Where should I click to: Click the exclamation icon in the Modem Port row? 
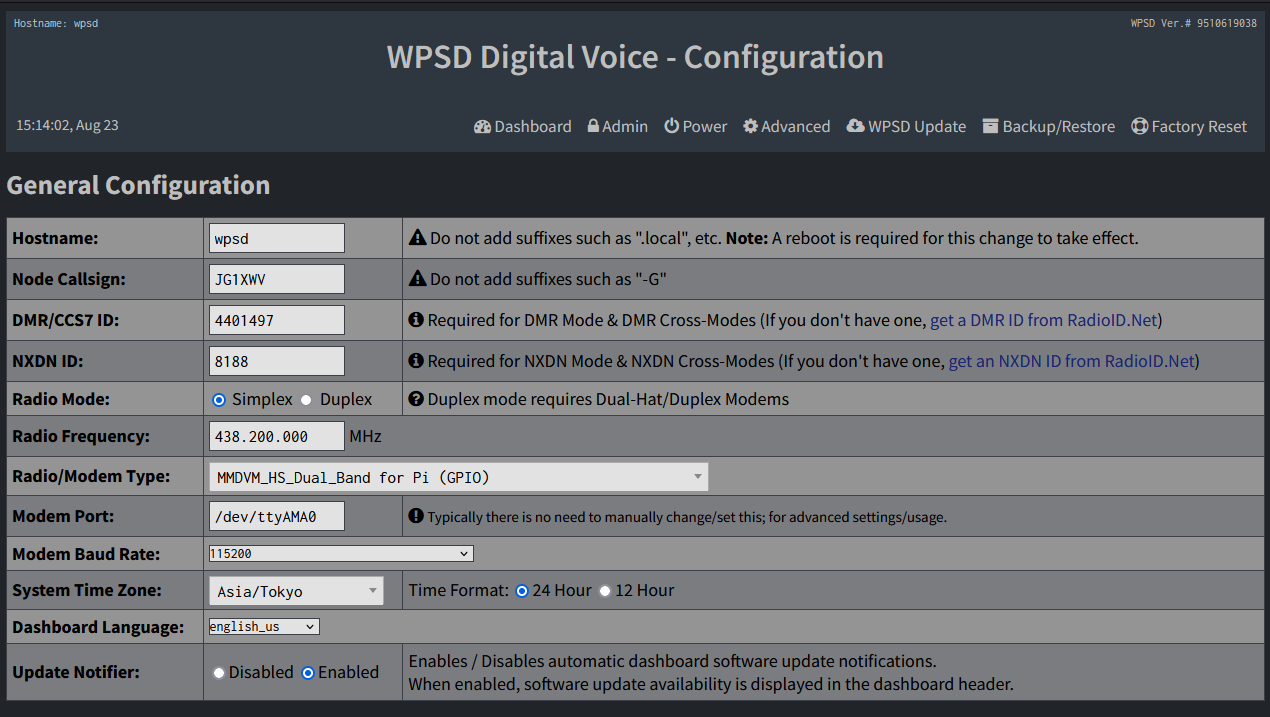[x=416, y=516]
